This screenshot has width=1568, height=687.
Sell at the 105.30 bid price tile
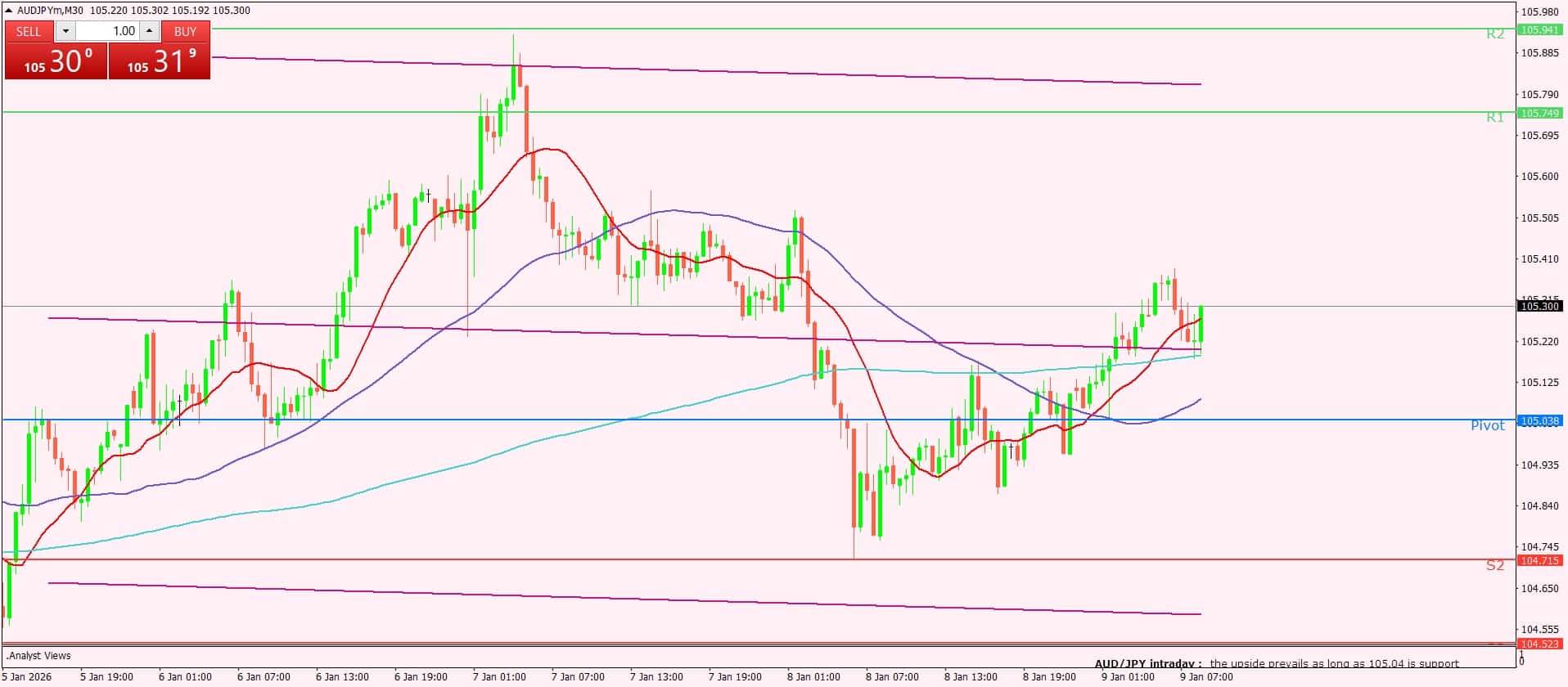click(x=56, y=61)
